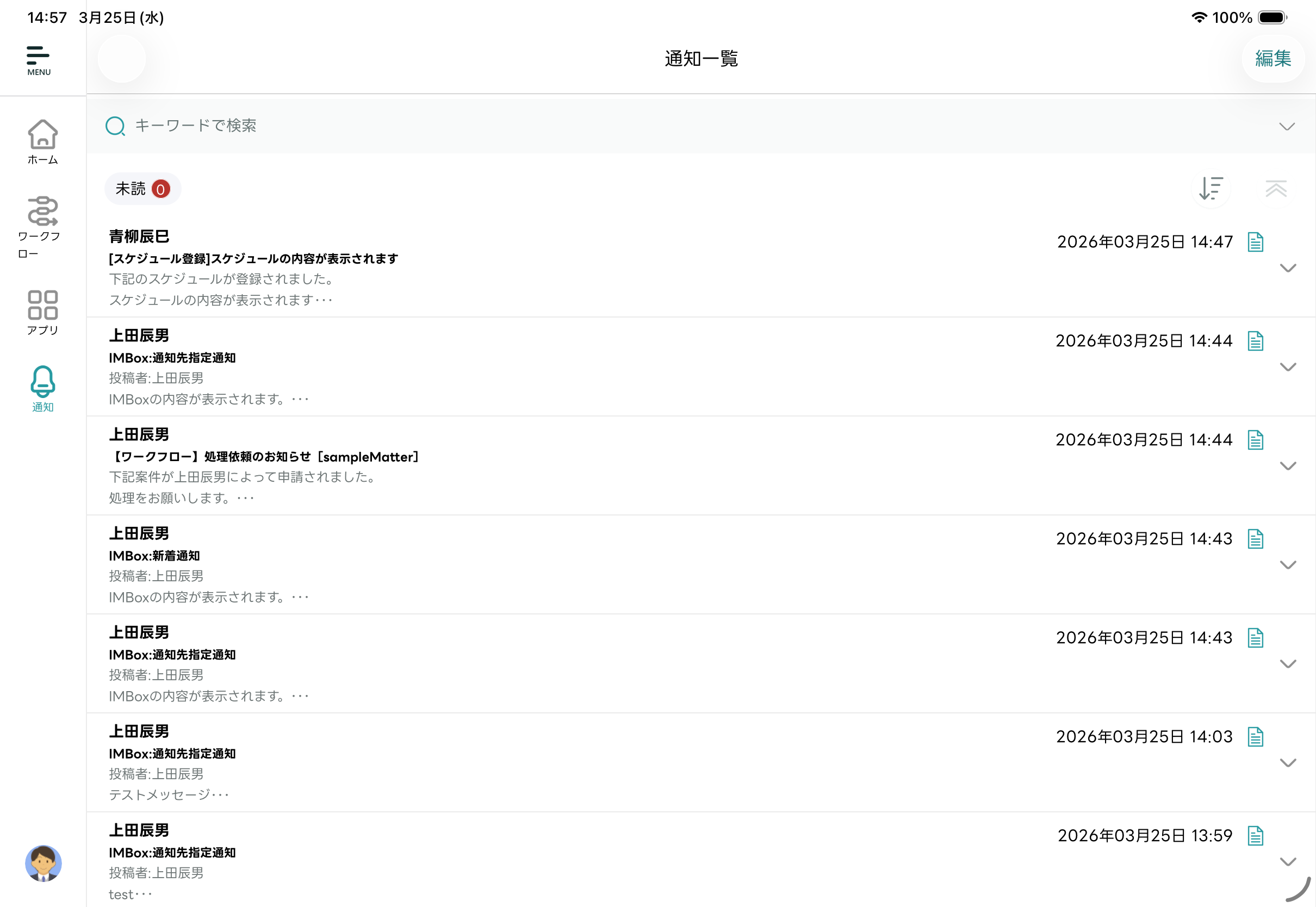
Task: Open document icon for 13:59 notification
Action: coord(1255,836)
